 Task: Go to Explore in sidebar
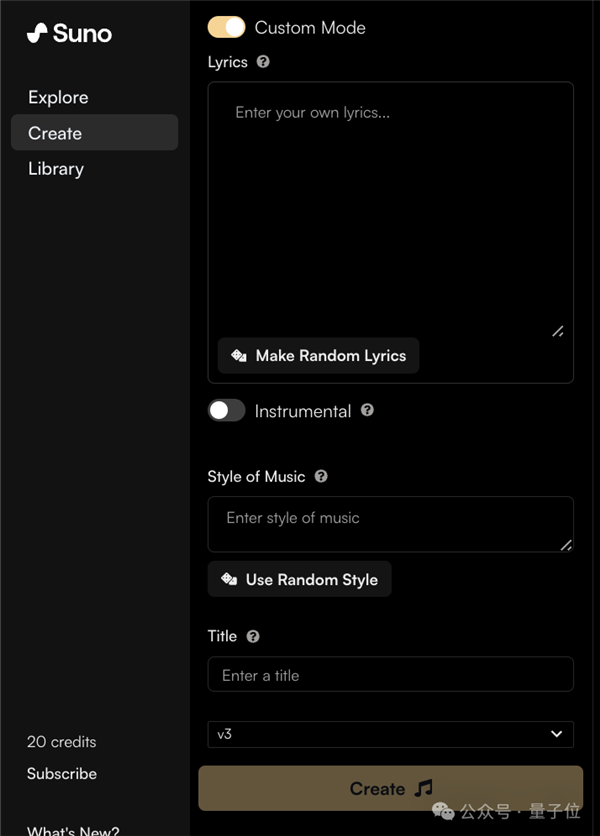[x=58, y=97]
